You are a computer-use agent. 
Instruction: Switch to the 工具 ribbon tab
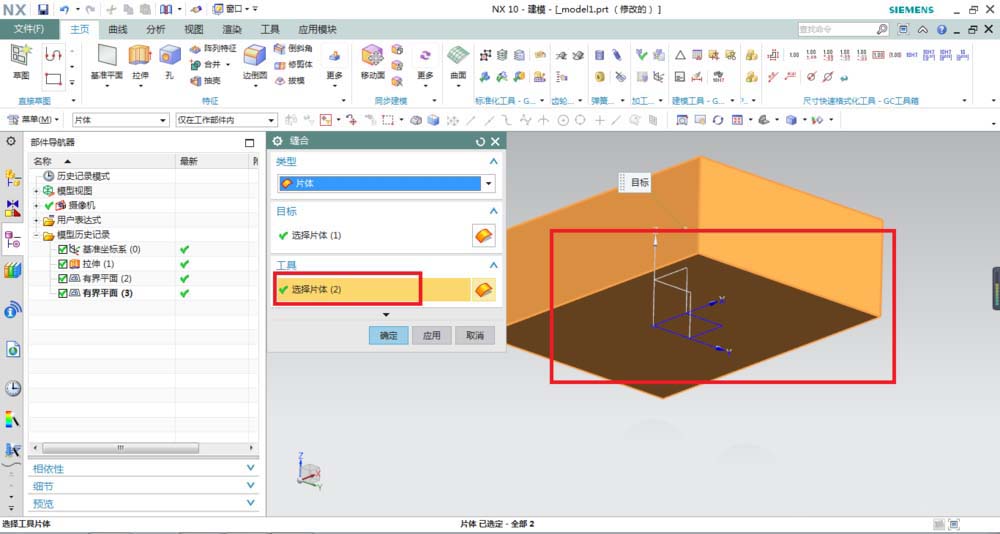coord(270,29)
